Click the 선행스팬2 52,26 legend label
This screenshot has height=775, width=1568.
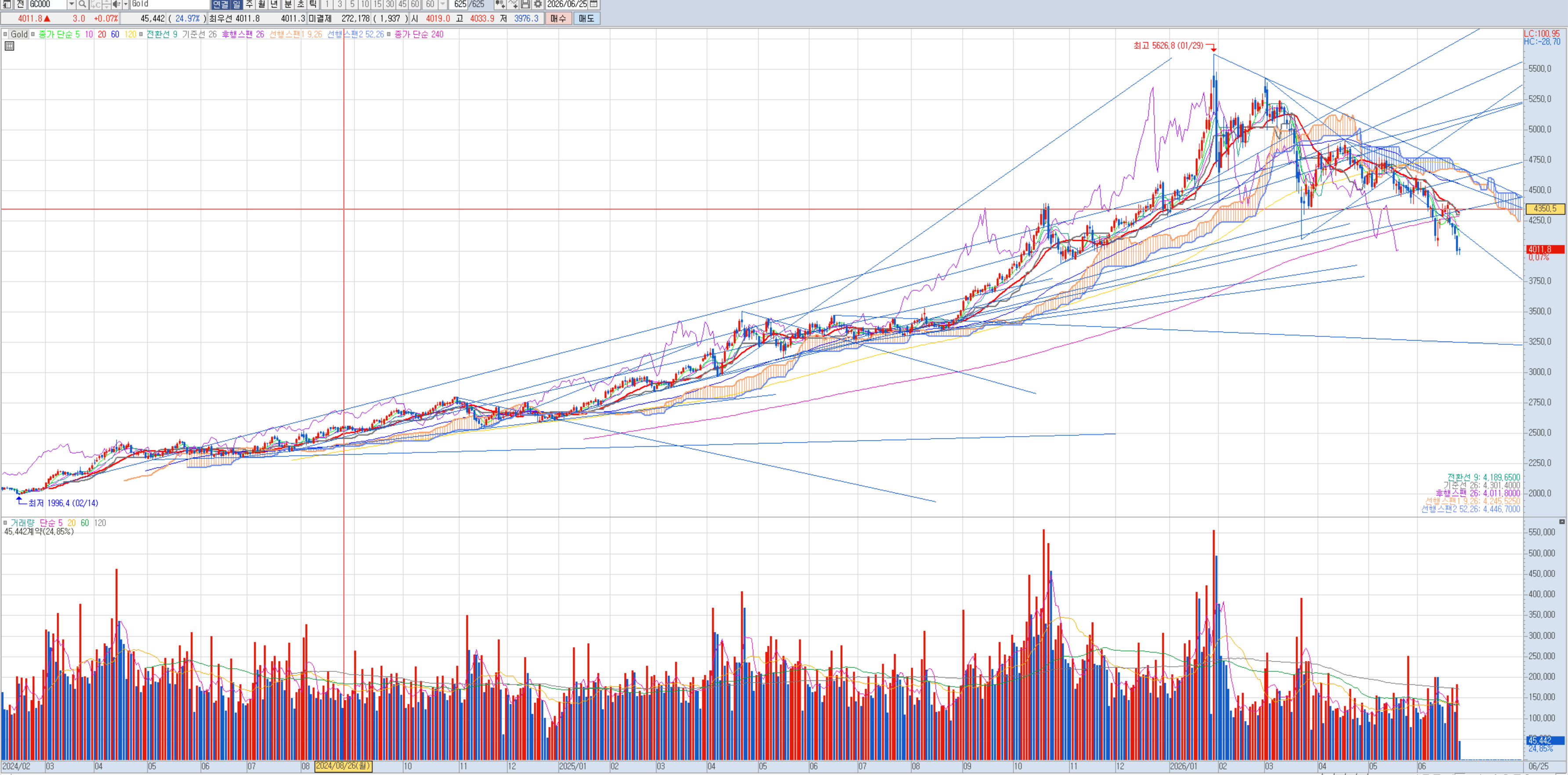(355, 34)
